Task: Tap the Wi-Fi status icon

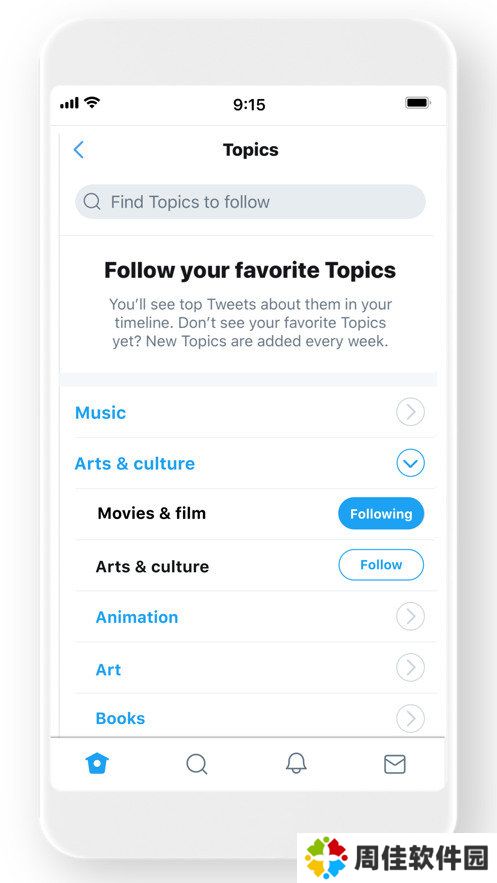Action: pyautogui.click(x=92, y=102)
